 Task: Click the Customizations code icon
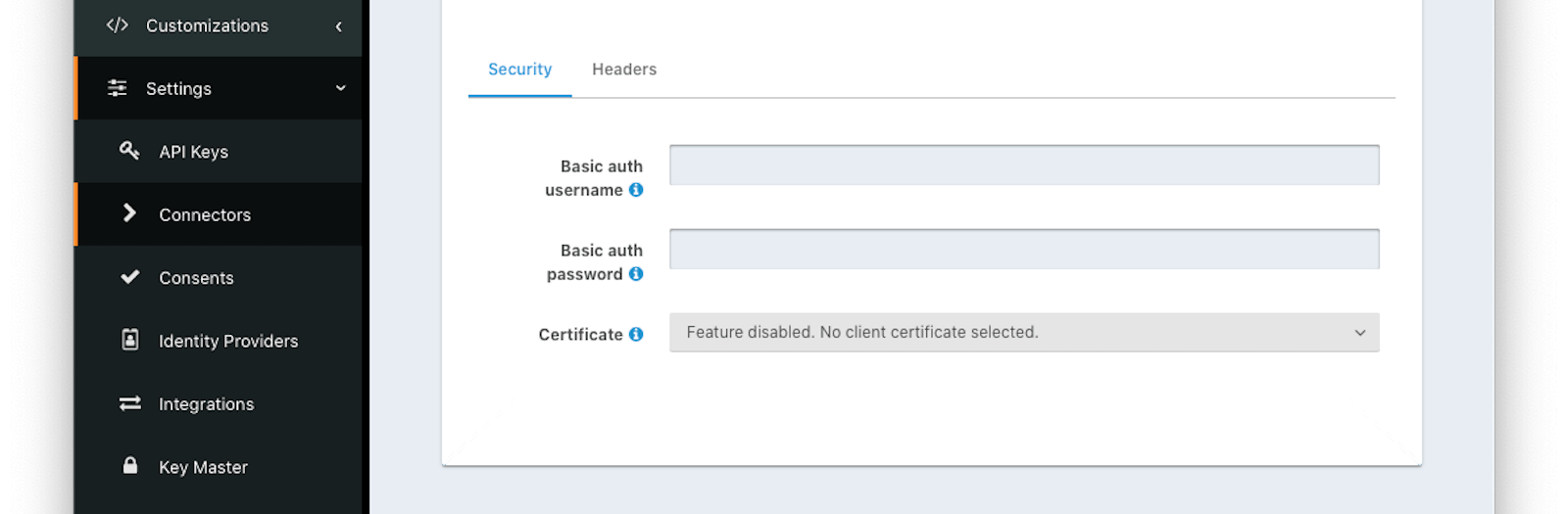pyautogui.click(x=118, y=25)
